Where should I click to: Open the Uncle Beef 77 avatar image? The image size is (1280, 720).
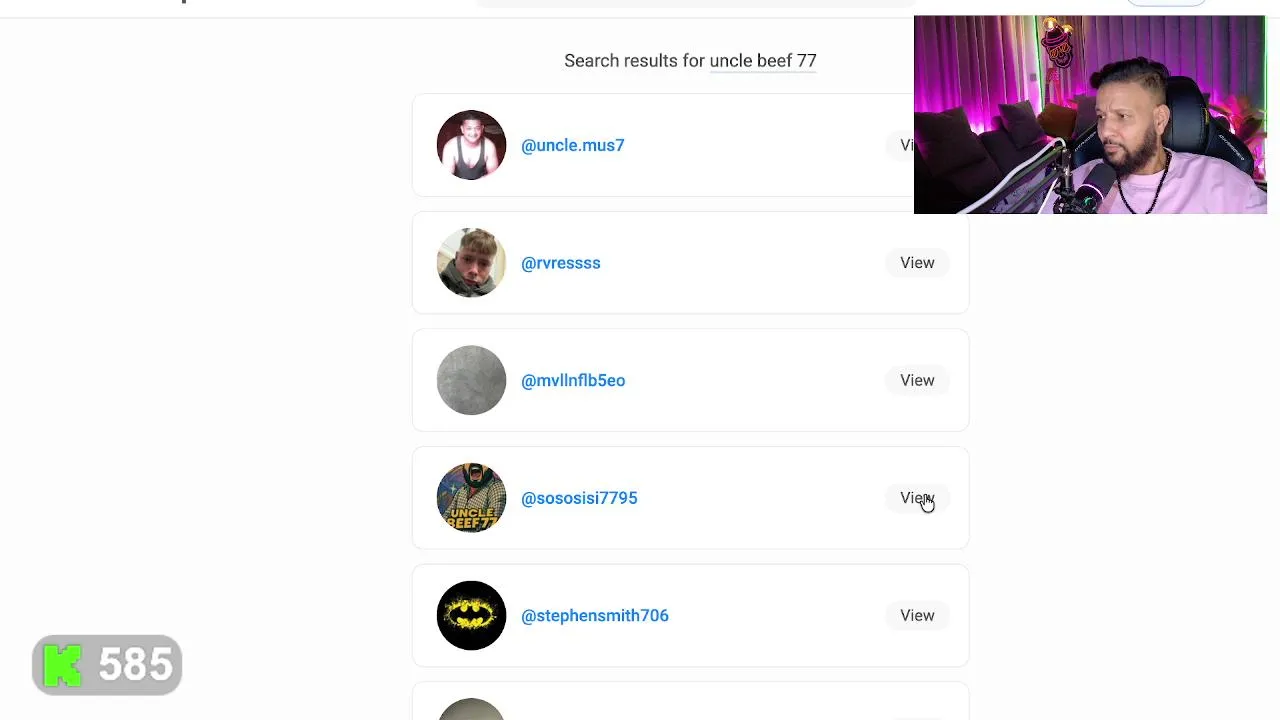tap(471, 498)
